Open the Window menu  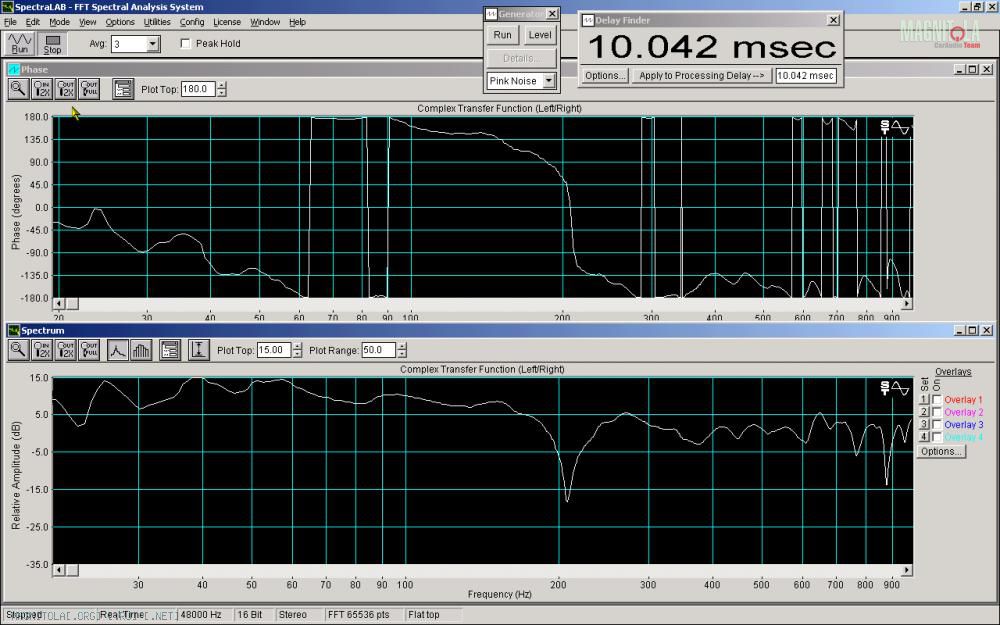265,22
